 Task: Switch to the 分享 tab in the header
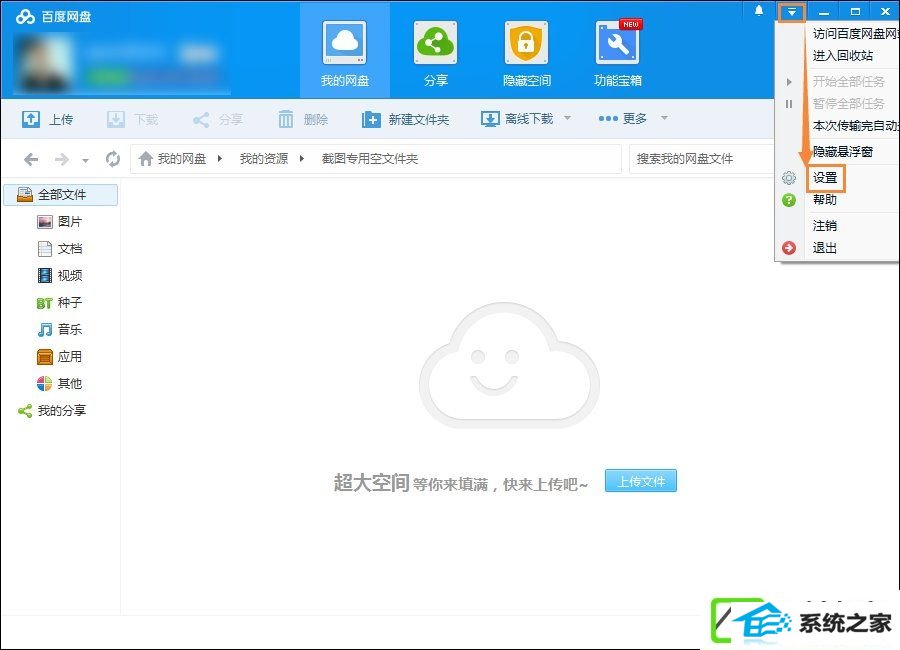436,53
